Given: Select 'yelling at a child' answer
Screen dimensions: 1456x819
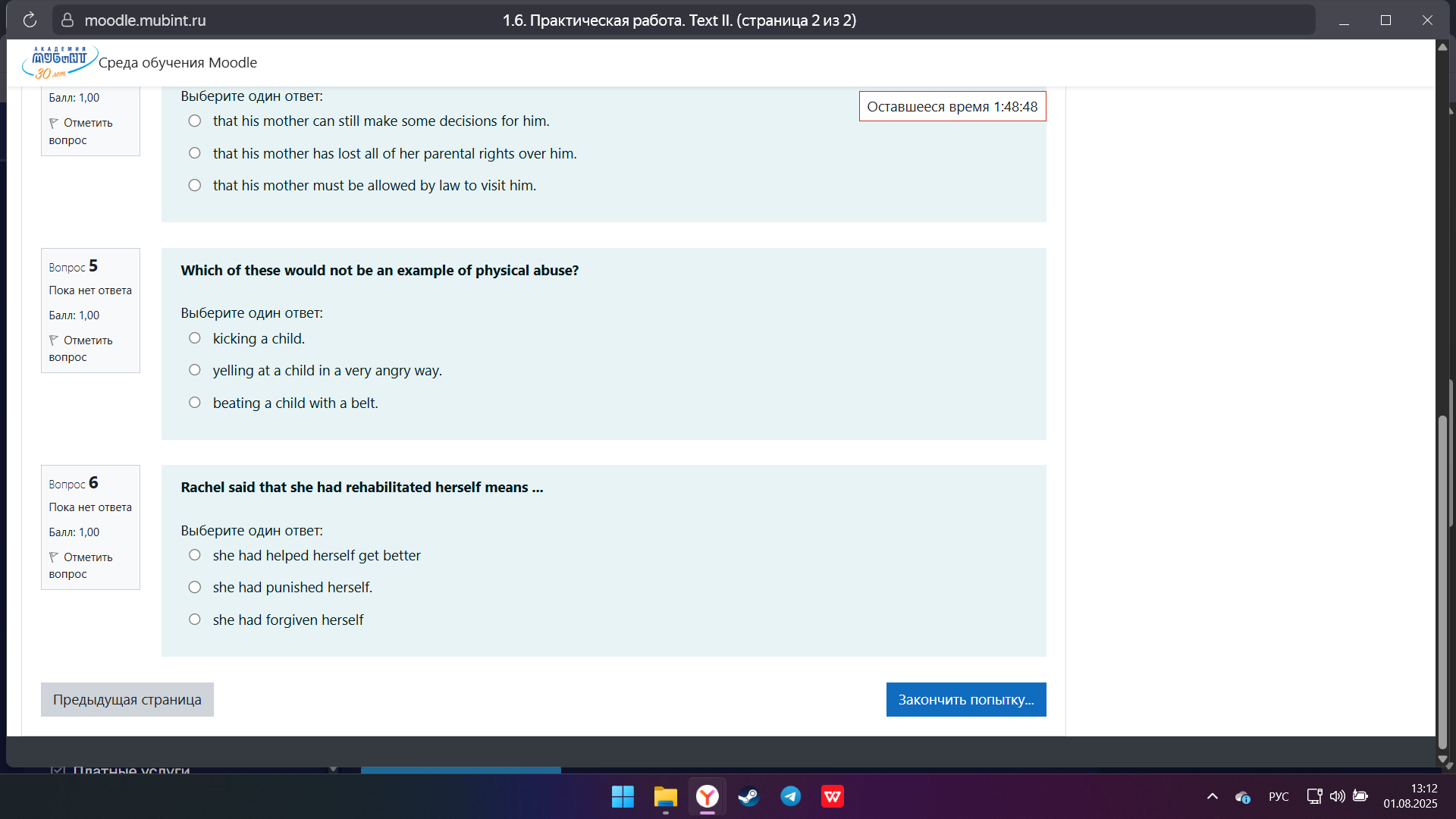Looking at the screenshot, I should [195, 370].
